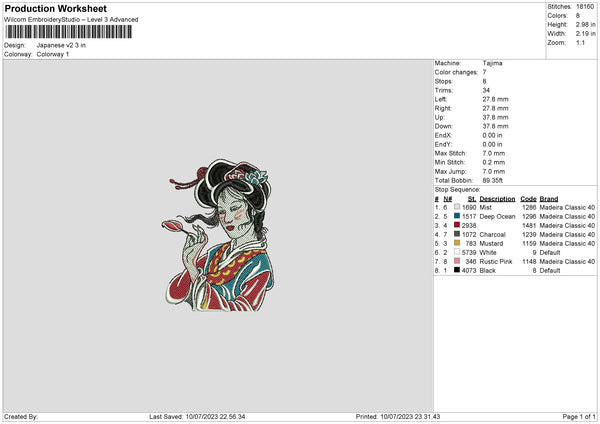Click the 'St.' column header
The image size is (600, 424).
point(472,199)
